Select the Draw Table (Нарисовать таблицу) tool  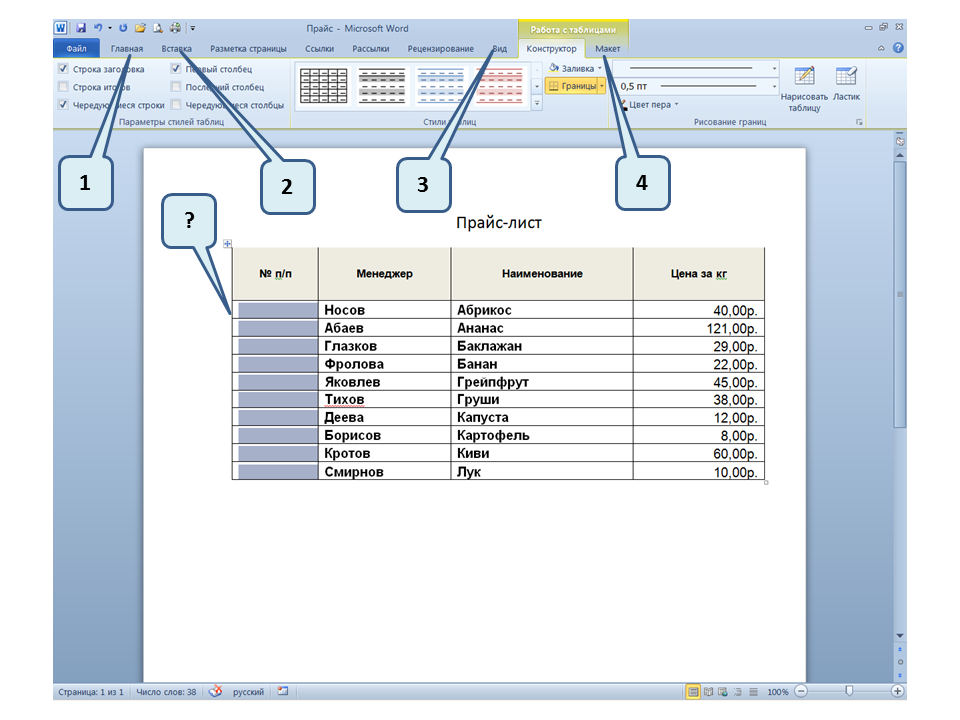point(803,89)
